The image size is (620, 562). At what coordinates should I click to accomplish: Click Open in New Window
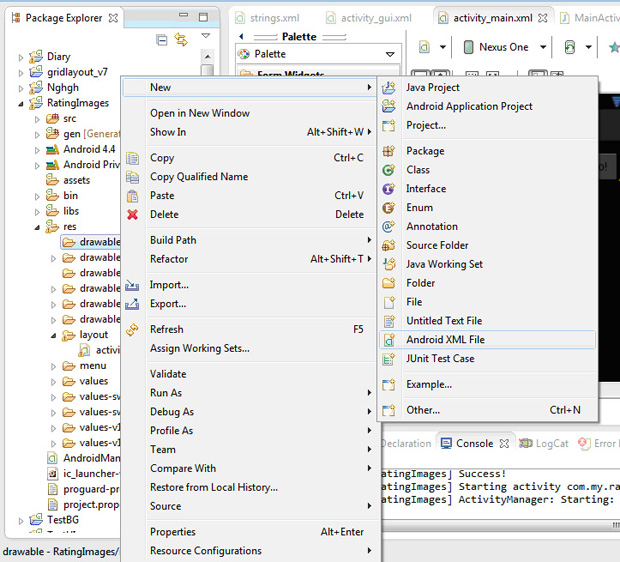coord(249,113)
